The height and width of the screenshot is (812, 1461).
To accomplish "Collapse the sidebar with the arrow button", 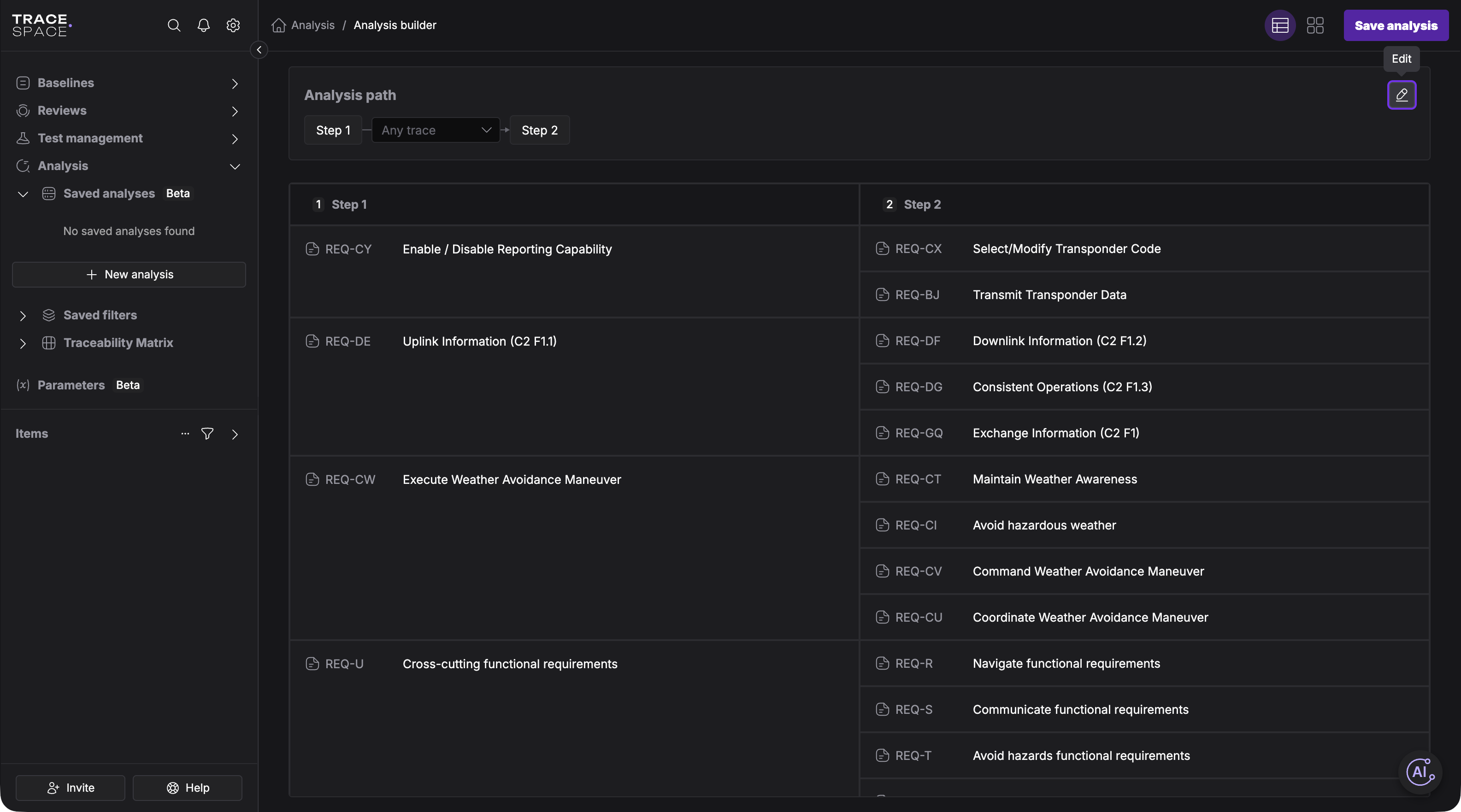I will click(x=259, y=50).
